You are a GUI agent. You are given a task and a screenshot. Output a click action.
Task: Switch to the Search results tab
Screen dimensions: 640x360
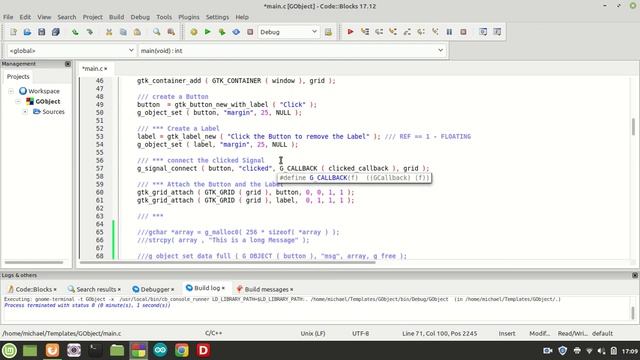(x=94, y=289)
